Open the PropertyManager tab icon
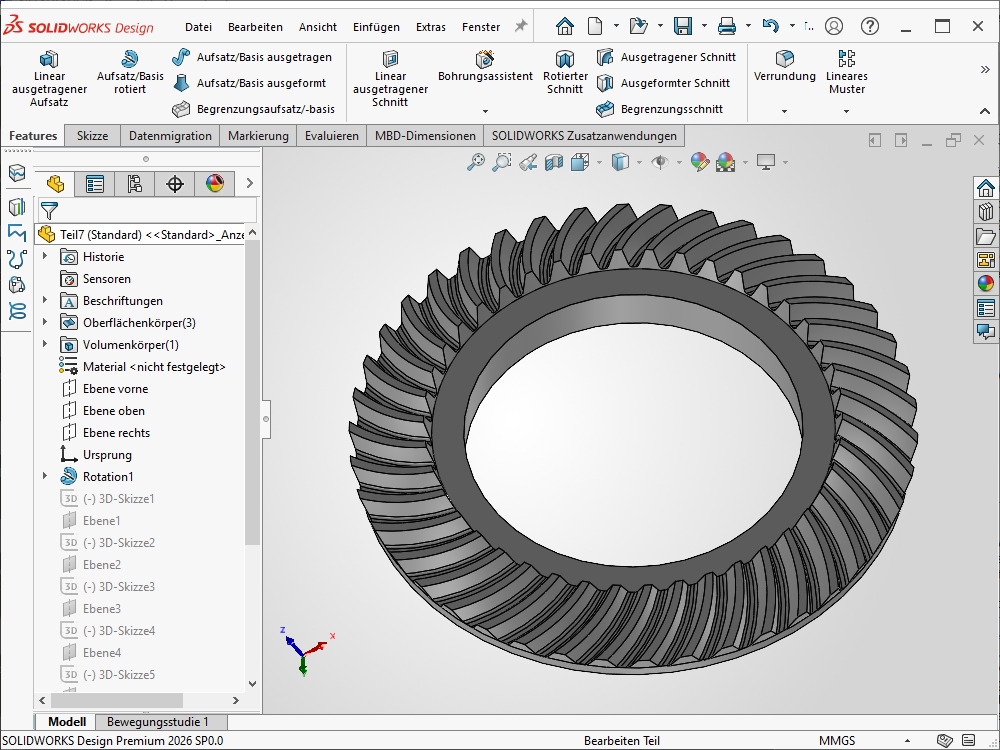Image resolution: width=1000 pixels, height=750 pixels. (x=95, y=183)
